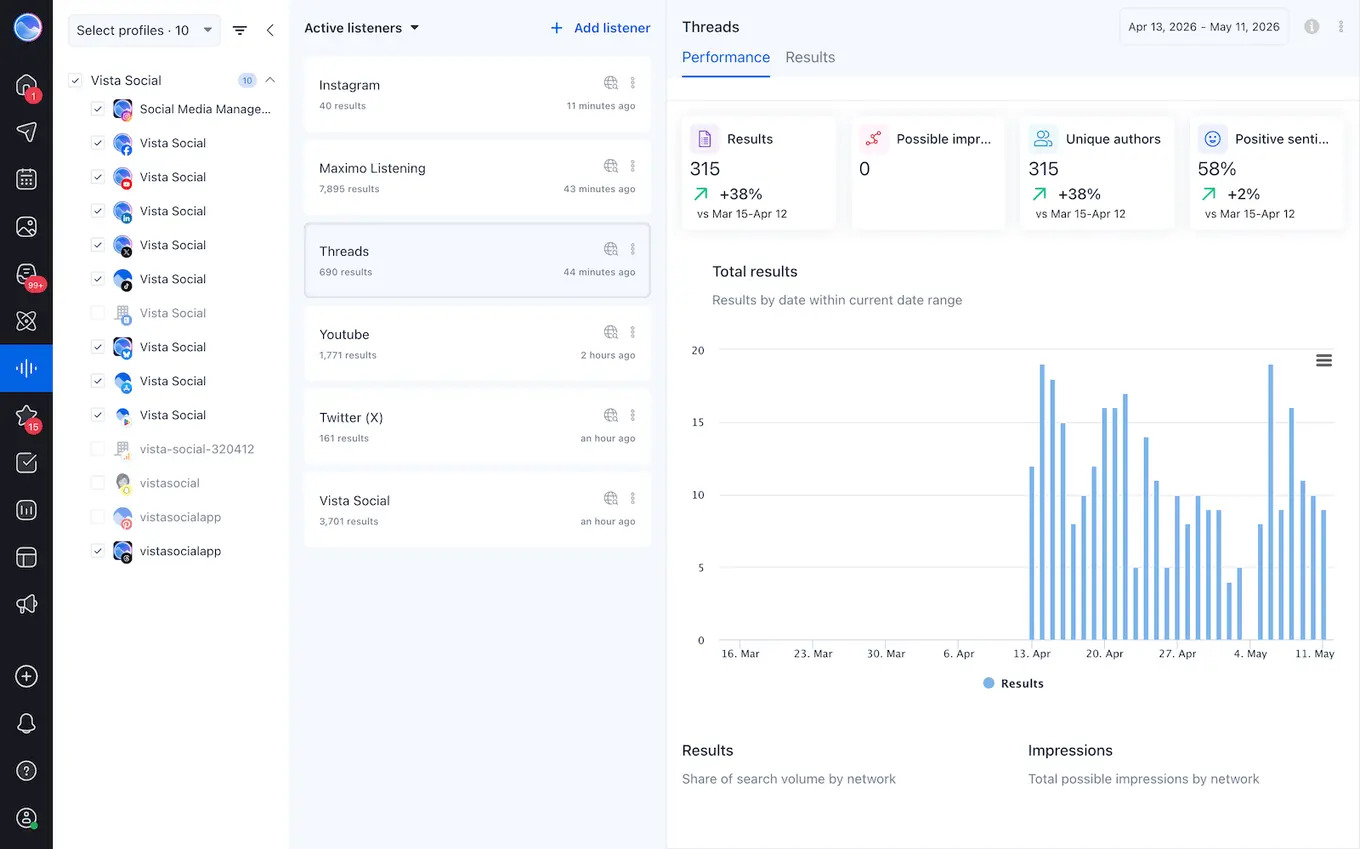Open the help question mark icon

pos(27,771)
